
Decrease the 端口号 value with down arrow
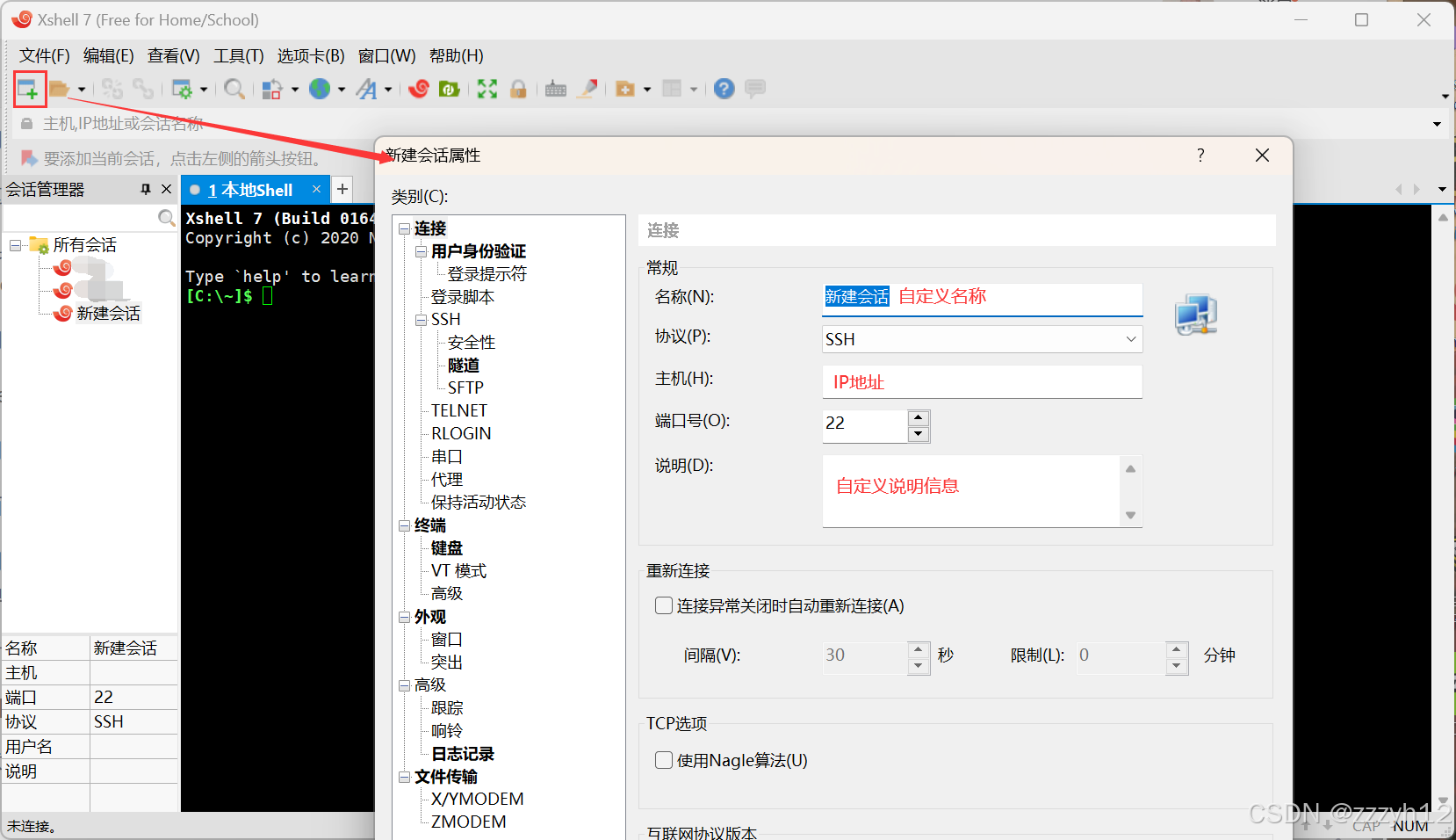[919, 433]
